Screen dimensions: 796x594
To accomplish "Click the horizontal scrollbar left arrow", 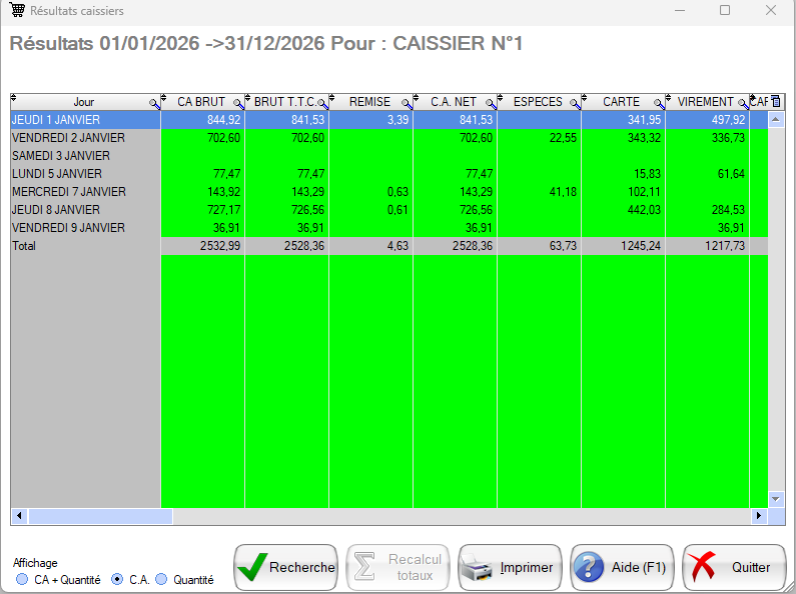I will pyautogui.click(x=19, y=516).
